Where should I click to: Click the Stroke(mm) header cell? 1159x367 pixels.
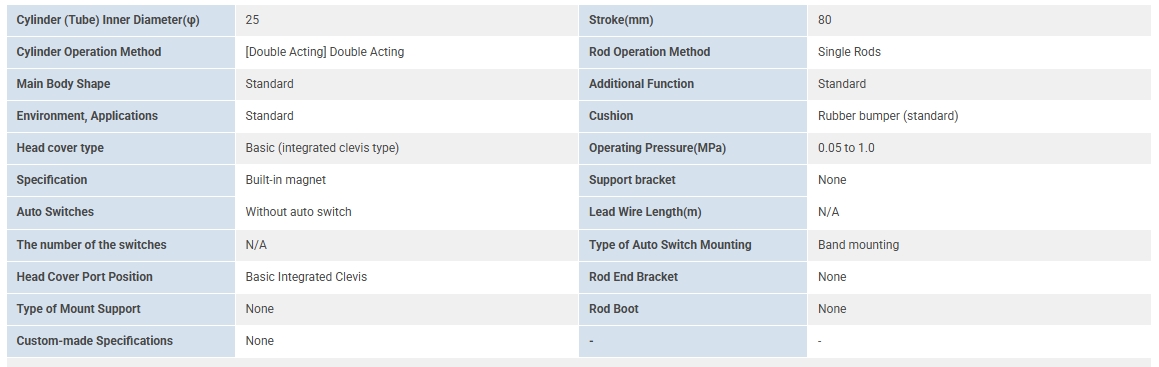click(x=621, y=20)
